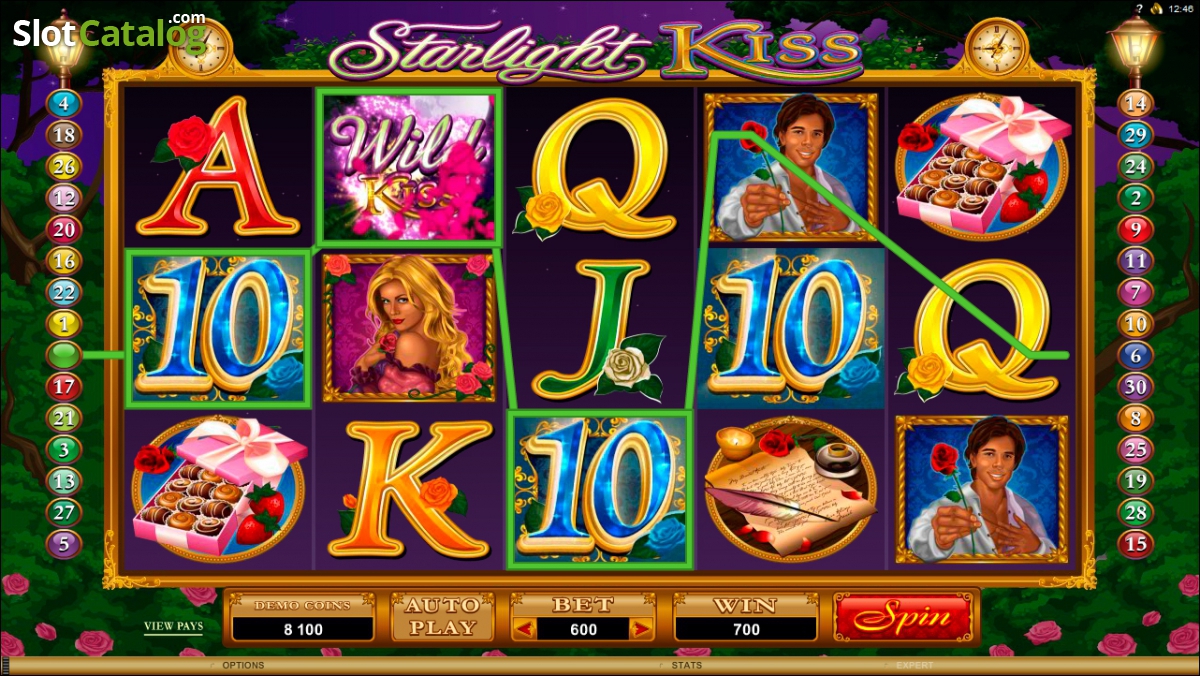Open the Stats tab in bottom bar
Screen dimensions: 1200x676
point(687,665)
